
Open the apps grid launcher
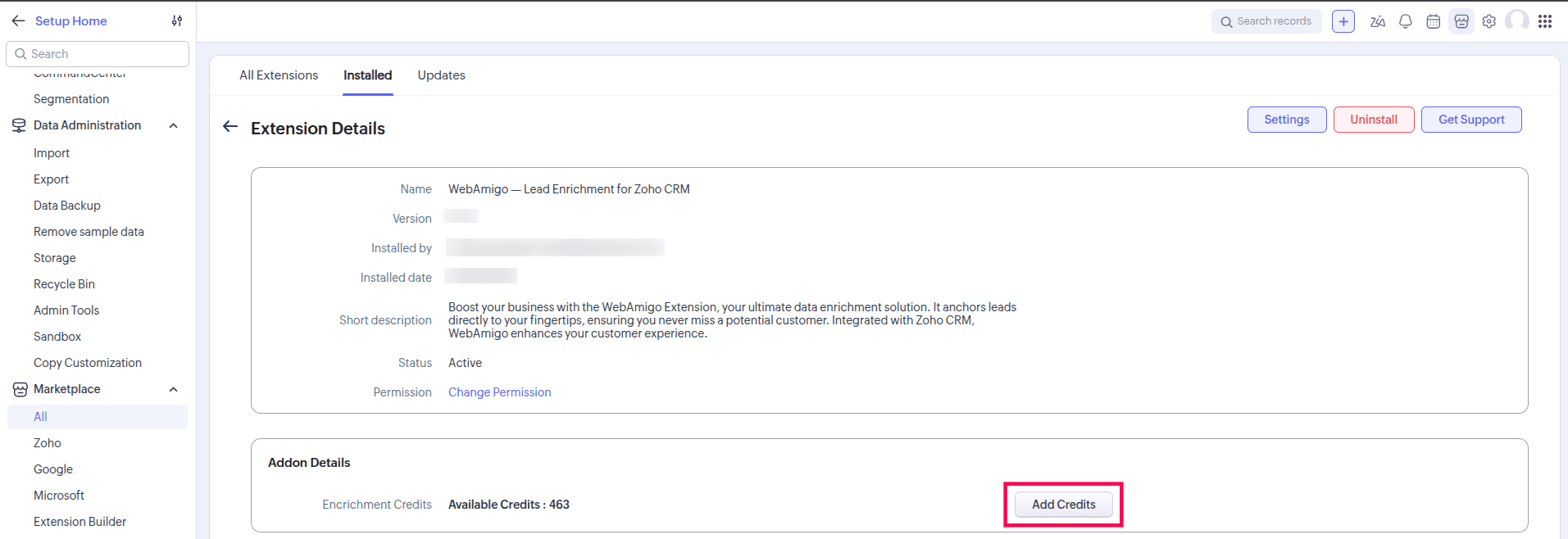point(1544,22)
